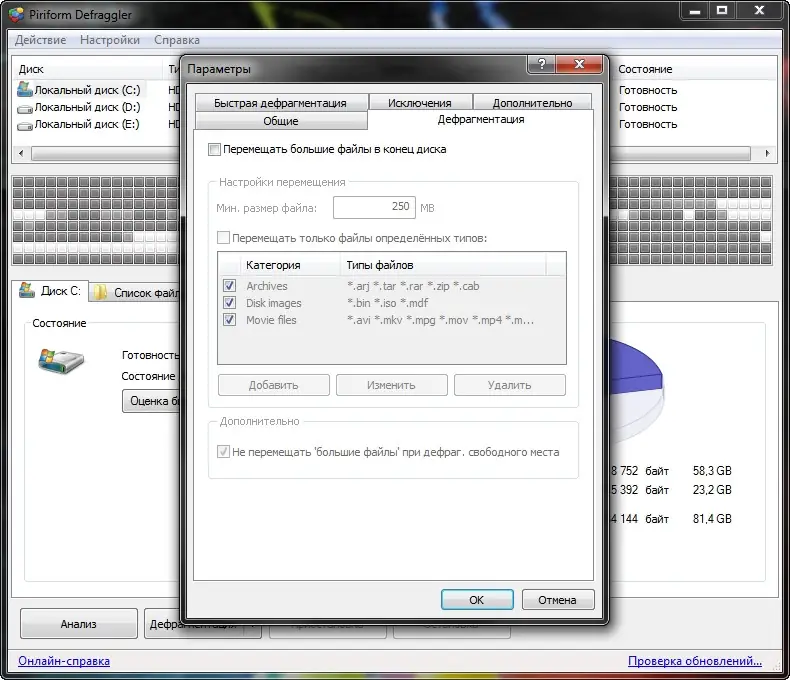Image resolution: width=790 pixels, height=680 pixels.
Task: Click the Изменить button
Action: (391, 385)
